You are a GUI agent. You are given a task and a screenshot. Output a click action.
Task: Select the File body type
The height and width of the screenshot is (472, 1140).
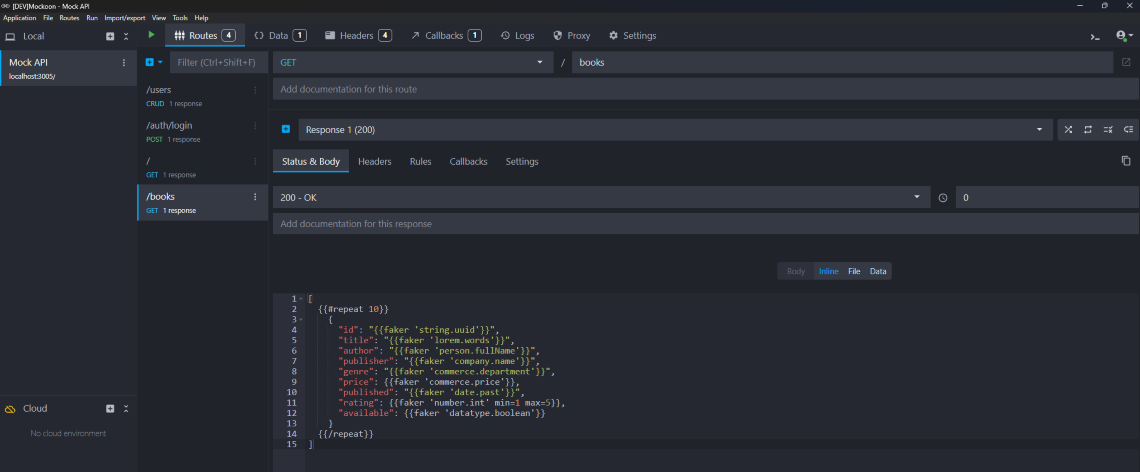tap(854, 271)
